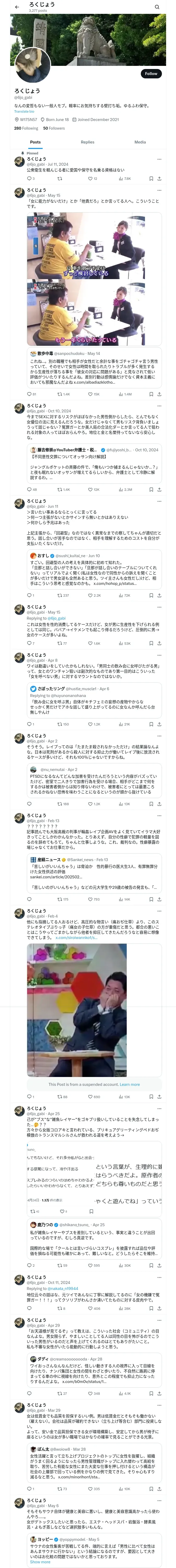Screen dimensions: 176x1568
Task: Repost the Jun 11 post
Action: 59,595
